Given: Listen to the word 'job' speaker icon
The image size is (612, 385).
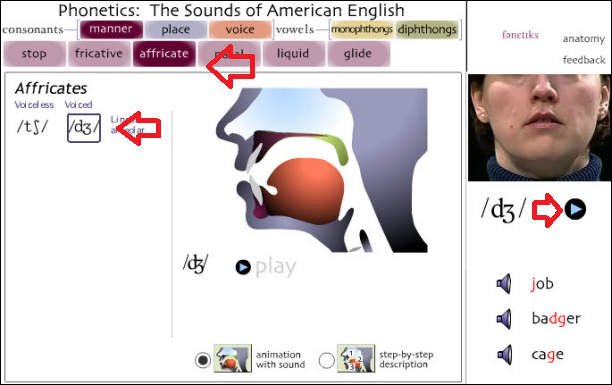Looking at the screenshot, I should click(x=504, y=284).
